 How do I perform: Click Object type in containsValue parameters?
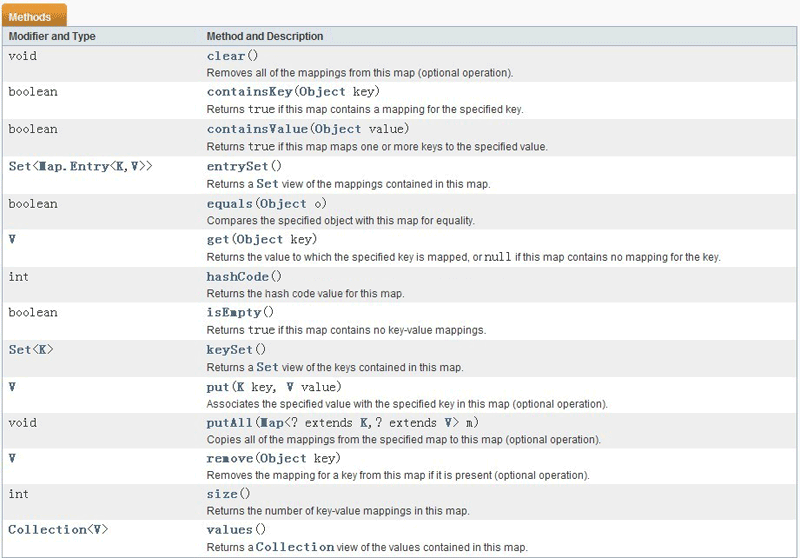[x=338, y=129]
